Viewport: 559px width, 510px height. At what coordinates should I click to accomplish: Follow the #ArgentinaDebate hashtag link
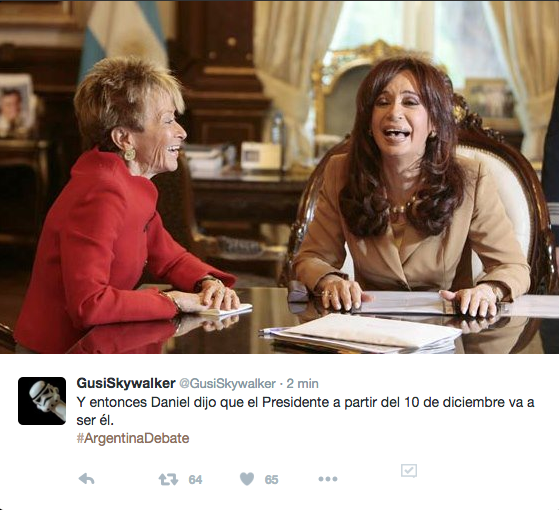click(x=133, y=438)
